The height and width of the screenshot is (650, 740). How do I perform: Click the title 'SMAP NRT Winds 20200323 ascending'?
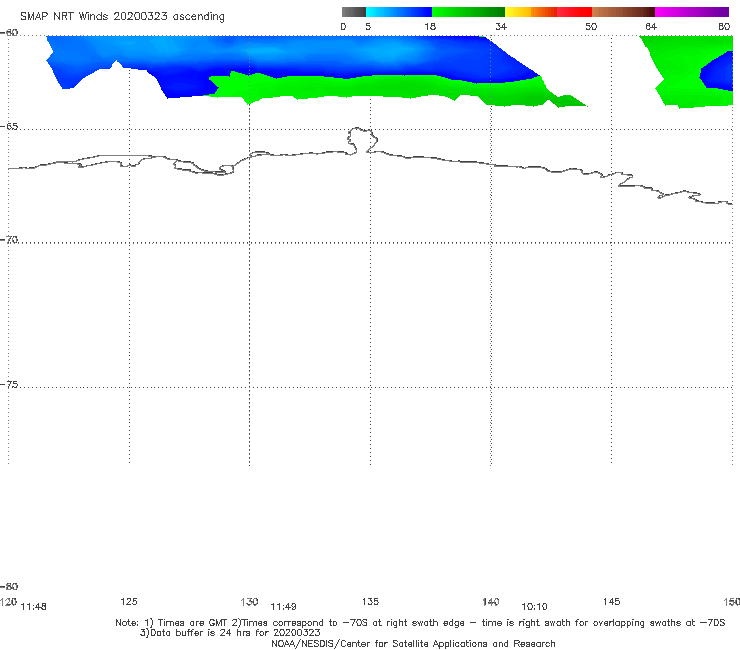coord(122,16)
